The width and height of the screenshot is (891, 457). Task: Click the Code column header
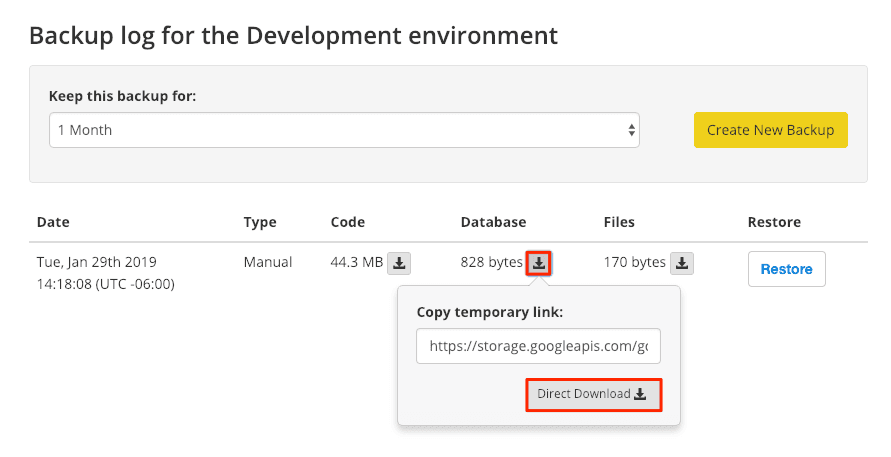348,222
